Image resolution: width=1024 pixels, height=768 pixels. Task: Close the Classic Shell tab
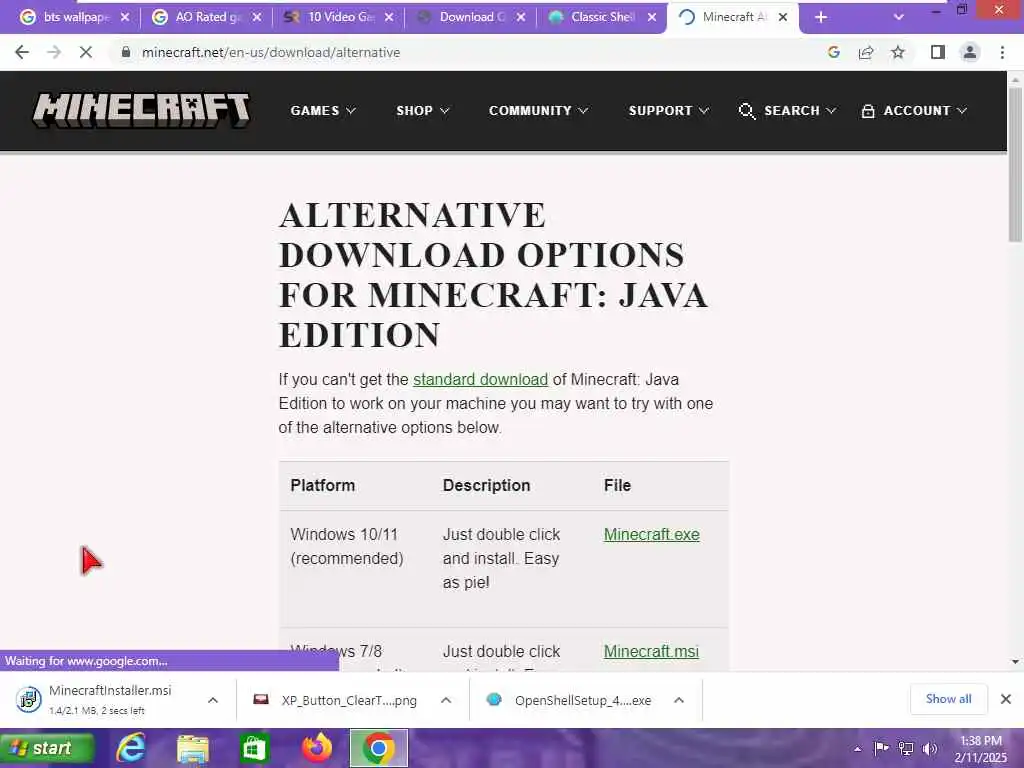point(652,17)
